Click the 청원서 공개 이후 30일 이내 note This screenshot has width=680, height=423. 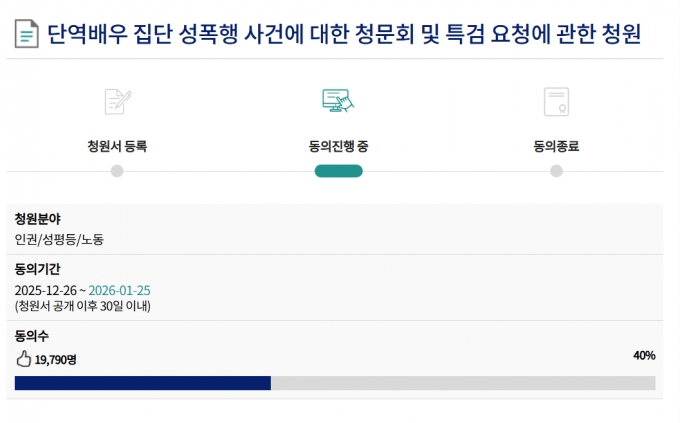[82, 306]
